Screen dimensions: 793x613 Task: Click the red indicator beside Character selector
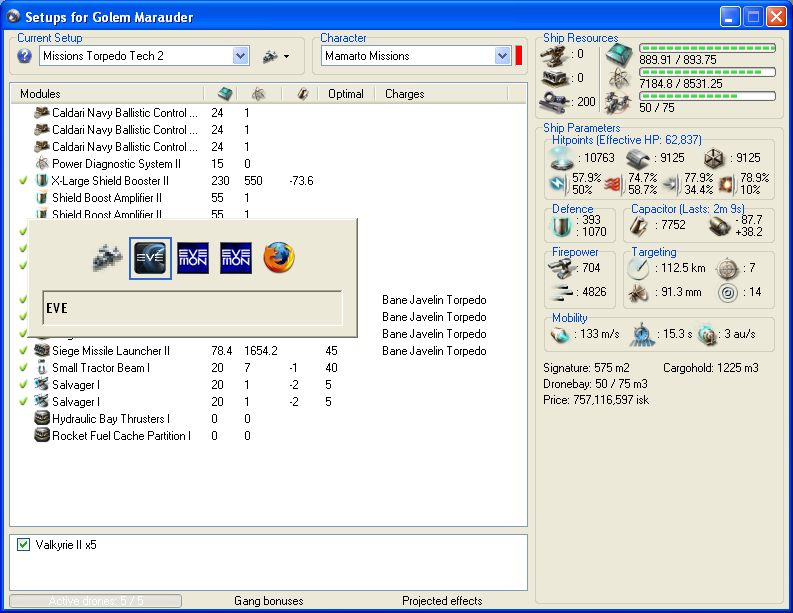518,56
